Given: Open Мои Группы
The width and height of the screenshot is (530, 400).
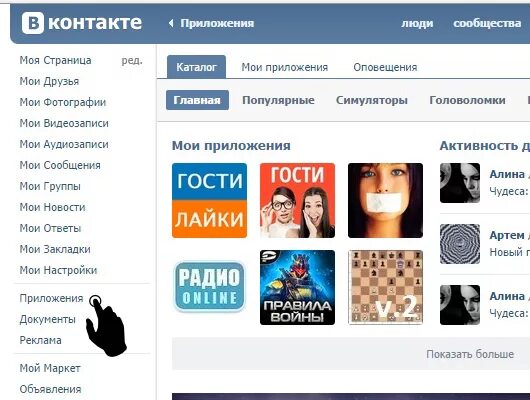Looking at the screenshot, I should 50,186.
